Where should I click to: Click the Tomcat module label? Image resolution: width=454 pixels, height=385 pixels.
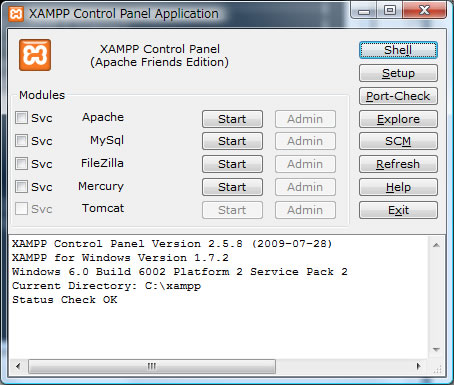click(x=103, y=208)
